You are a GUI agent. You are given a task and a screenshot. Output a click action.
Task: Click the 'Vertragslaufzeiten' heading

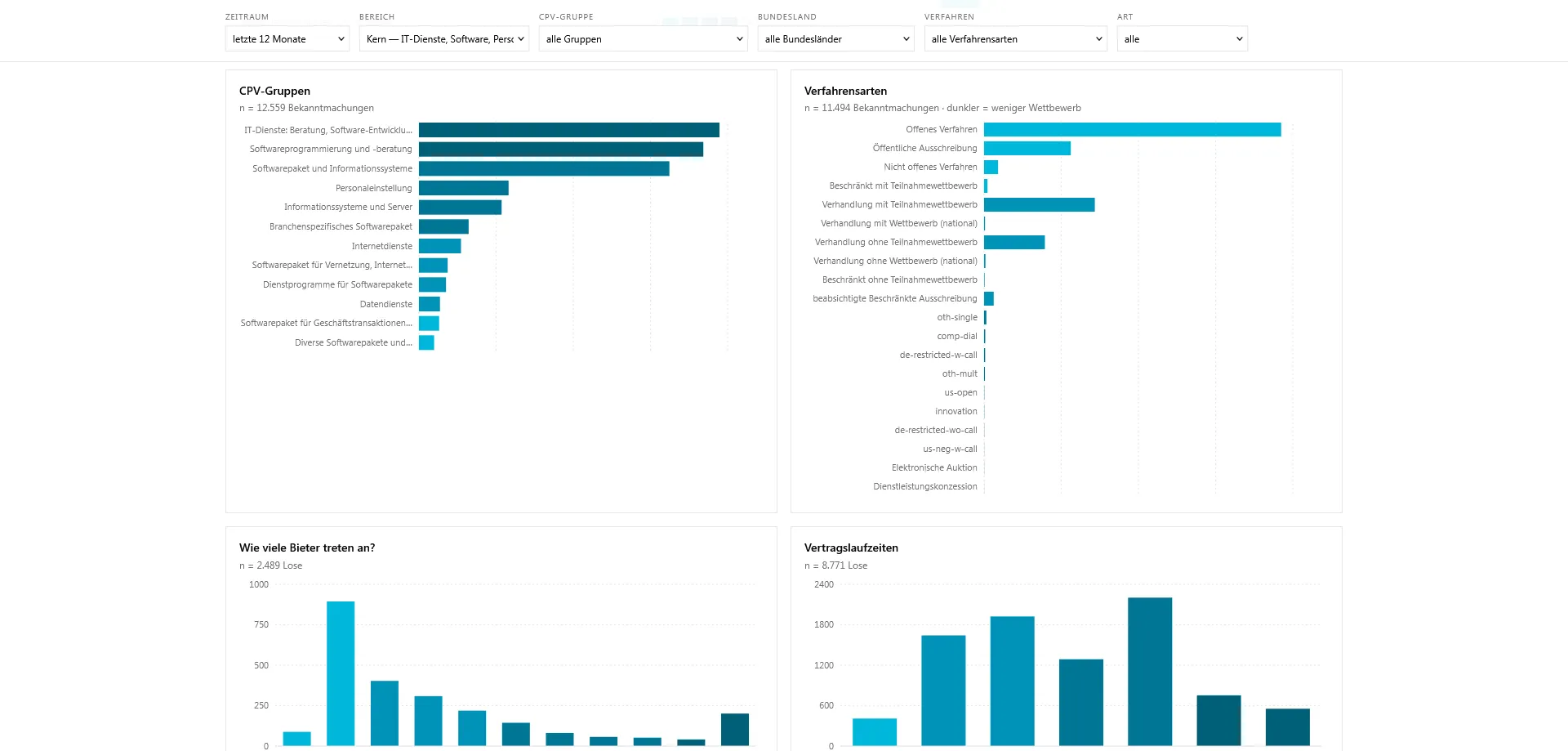point(851,548)
